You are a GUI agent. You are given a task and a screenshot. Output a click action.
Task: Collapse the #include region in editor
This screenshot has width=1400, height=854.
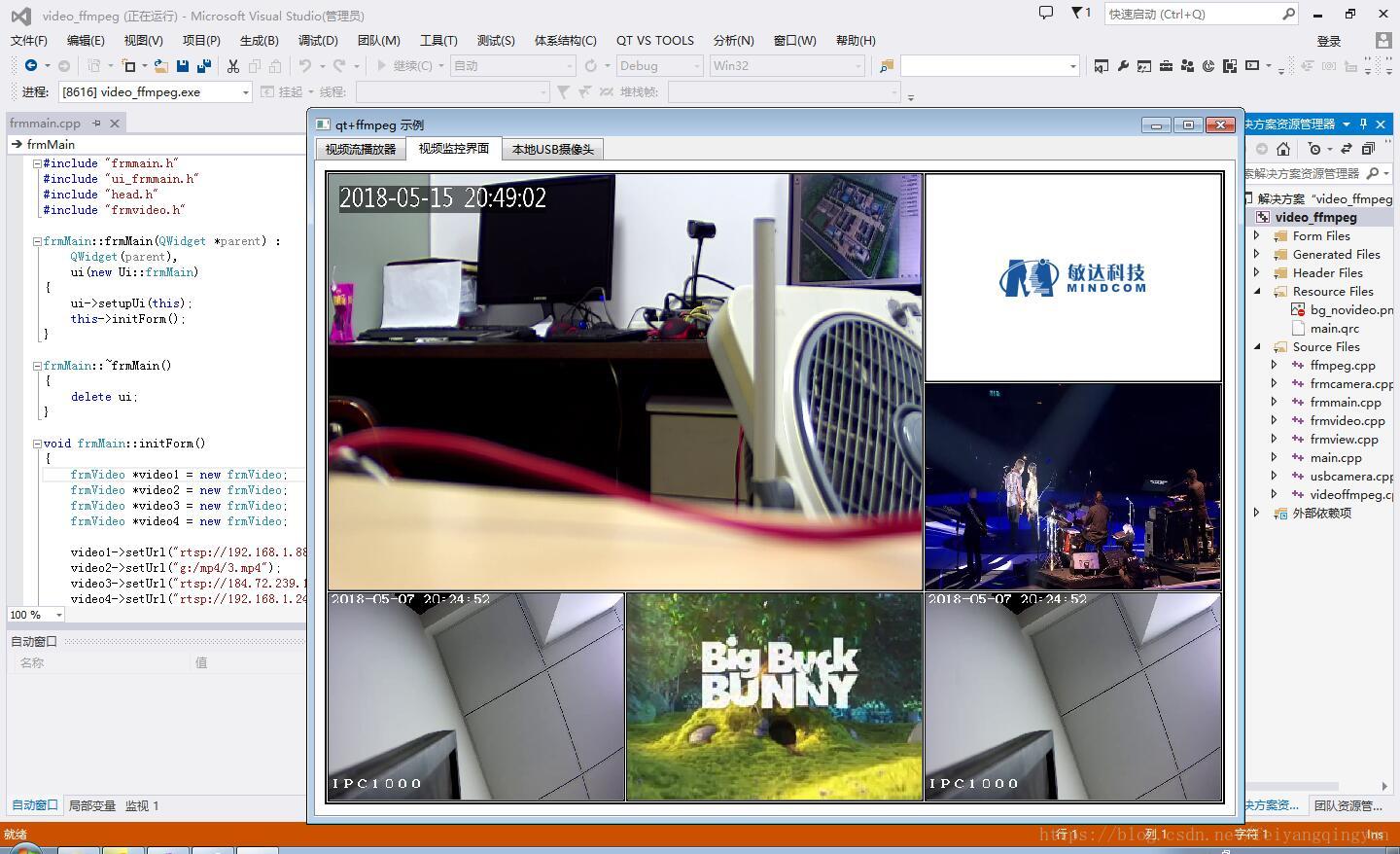point(37,163)
